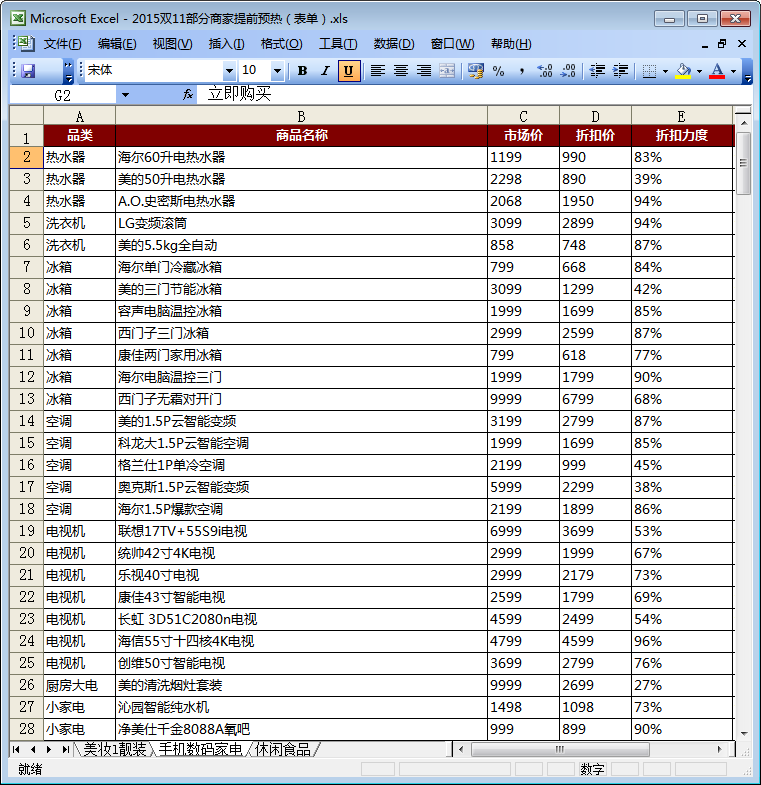This screenshot has width=761, height=785.
Task: Toggle Bold formatting
Action: [x=302, y=71]
